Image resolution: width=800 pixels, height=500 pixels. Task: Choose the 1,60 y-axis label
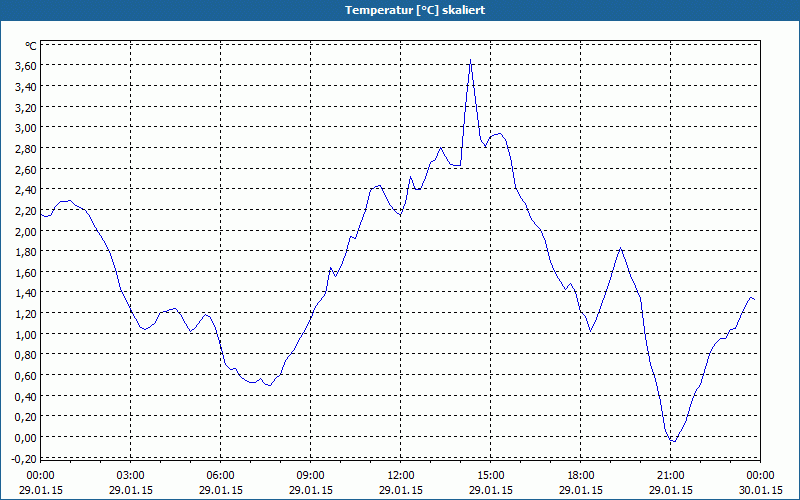26,272
